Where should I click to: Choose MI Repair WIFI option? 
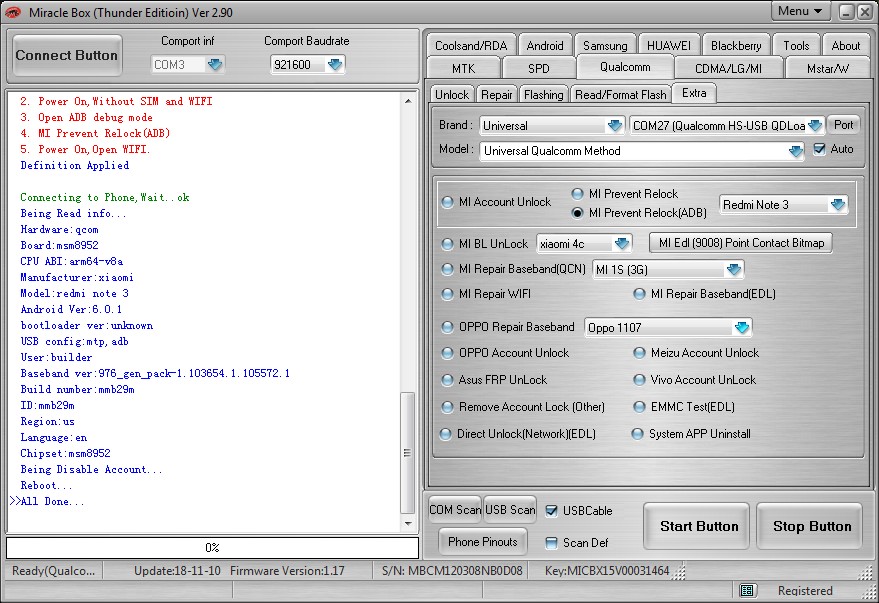447,294
